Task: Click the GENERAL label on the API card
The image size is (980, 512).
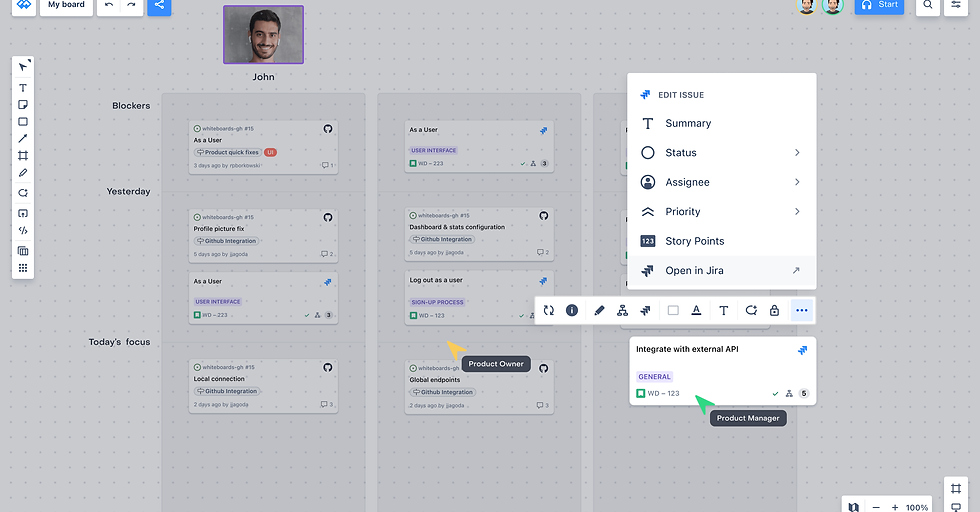Action: (x=654, y=376)
